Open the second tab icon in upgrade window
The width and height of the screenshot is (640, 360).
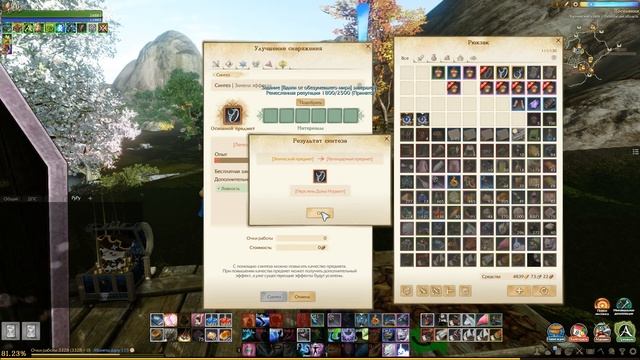point(229,64)
